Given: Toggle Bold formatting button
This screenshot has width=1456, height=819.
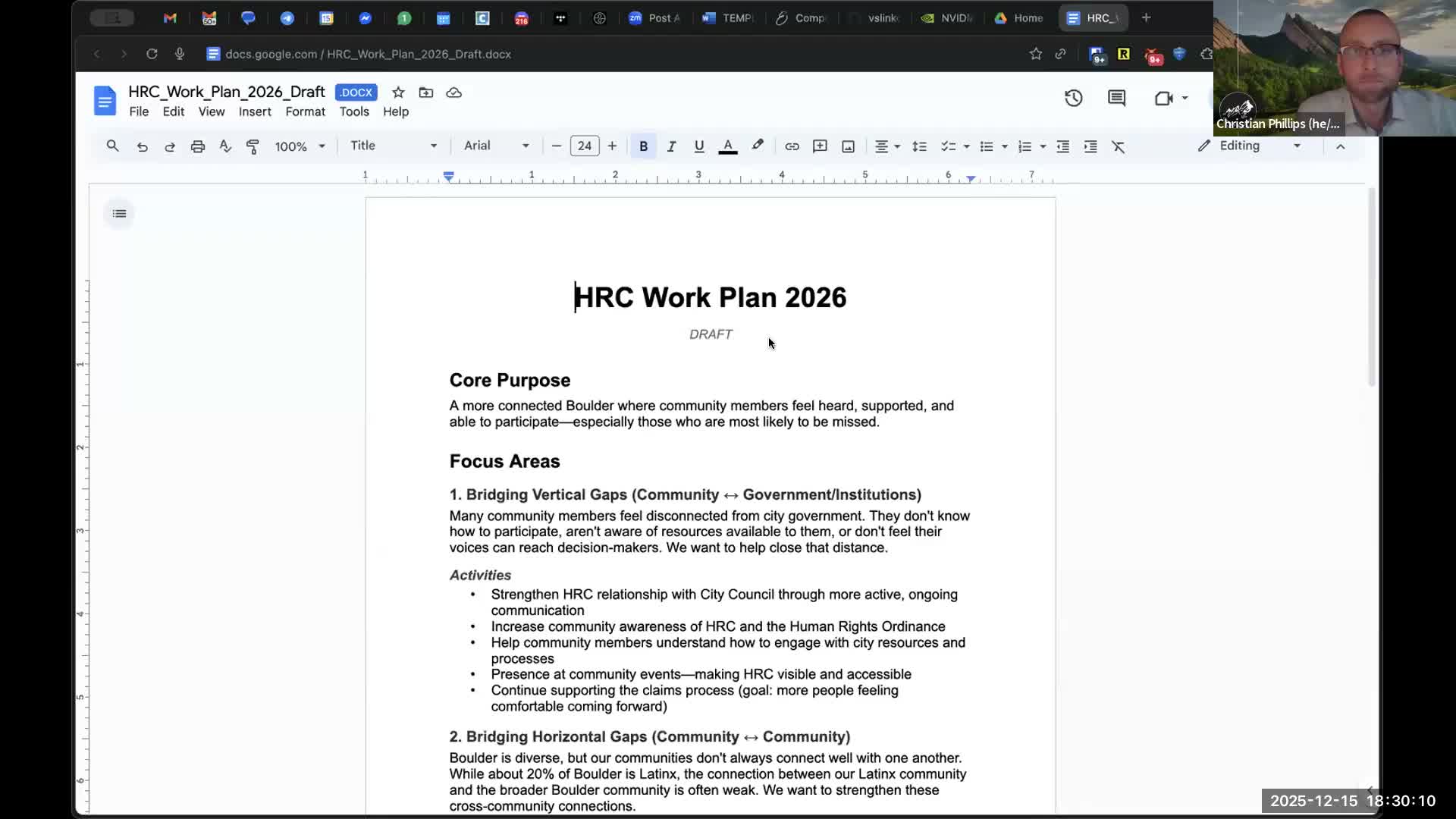Looking at the screenshot, I should pos(643,146).
